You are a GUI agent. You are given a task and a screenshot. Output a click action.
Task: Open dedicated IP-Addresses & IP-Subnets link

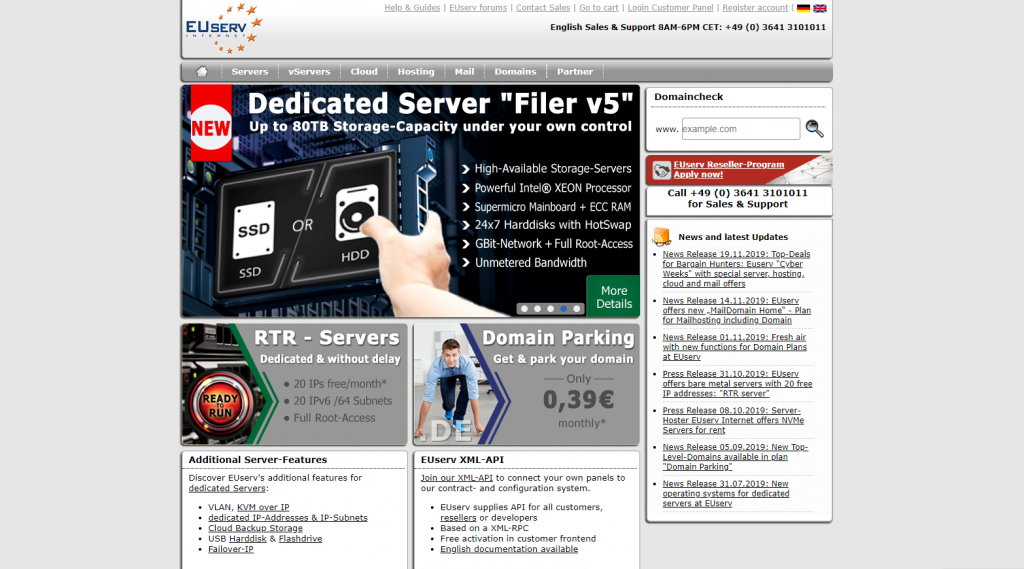[x=287, y=517]
